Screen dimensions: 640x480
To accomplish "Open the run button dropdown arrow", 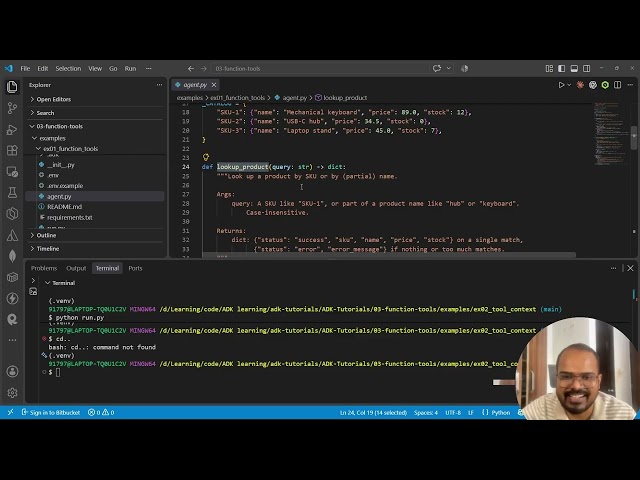I will 569,85.
